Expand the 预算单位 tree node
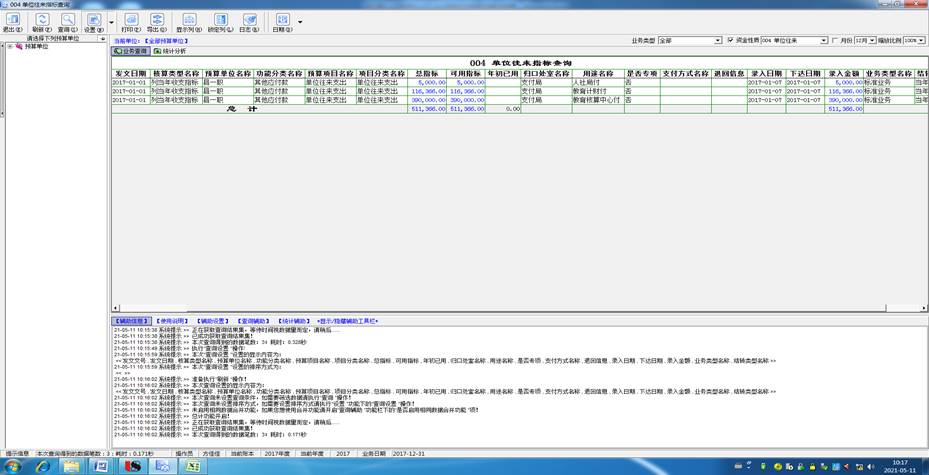Image resolution: width=929 pixels, height=475 pixels. [x=10, y=46]
